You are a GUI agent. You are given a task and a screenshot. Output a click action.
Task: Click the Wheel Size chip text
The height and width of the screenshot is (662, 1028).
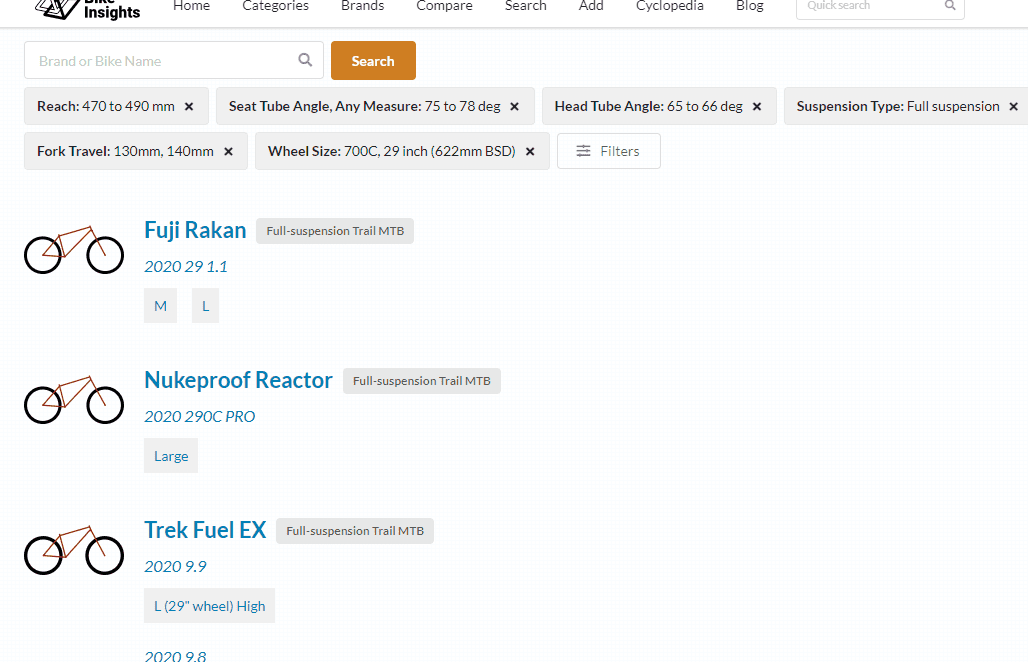(391, 151)
